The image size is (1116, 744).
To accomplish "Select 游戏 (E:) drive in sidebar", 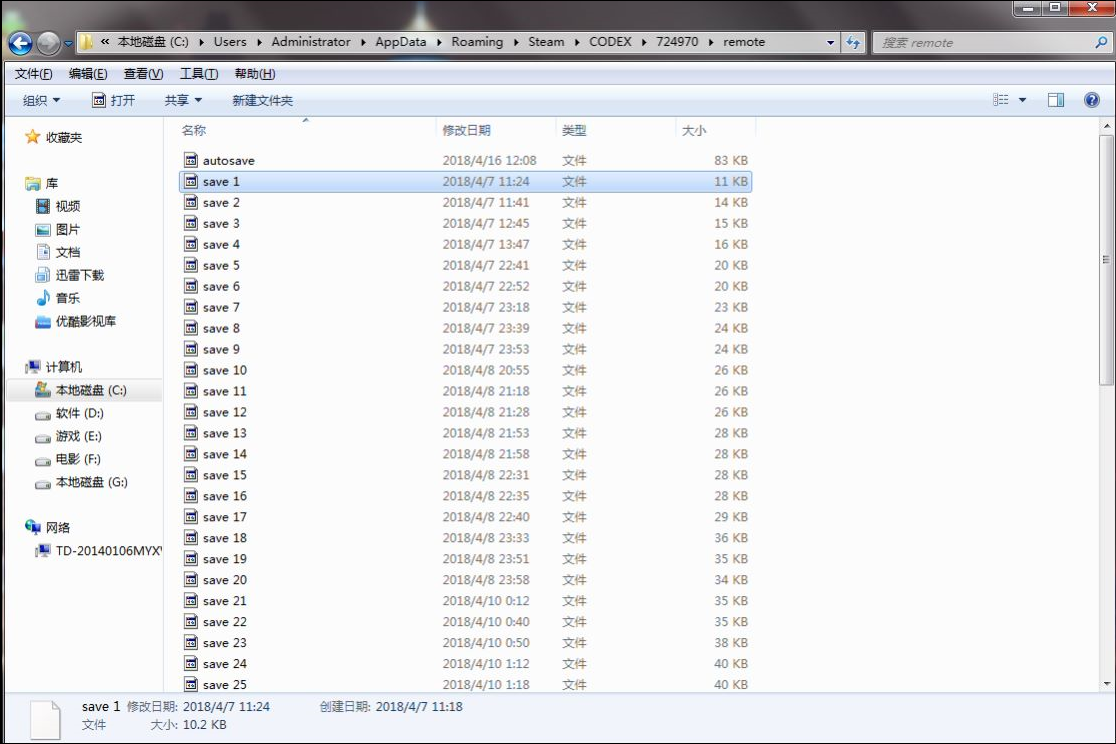I will (78, 436).
